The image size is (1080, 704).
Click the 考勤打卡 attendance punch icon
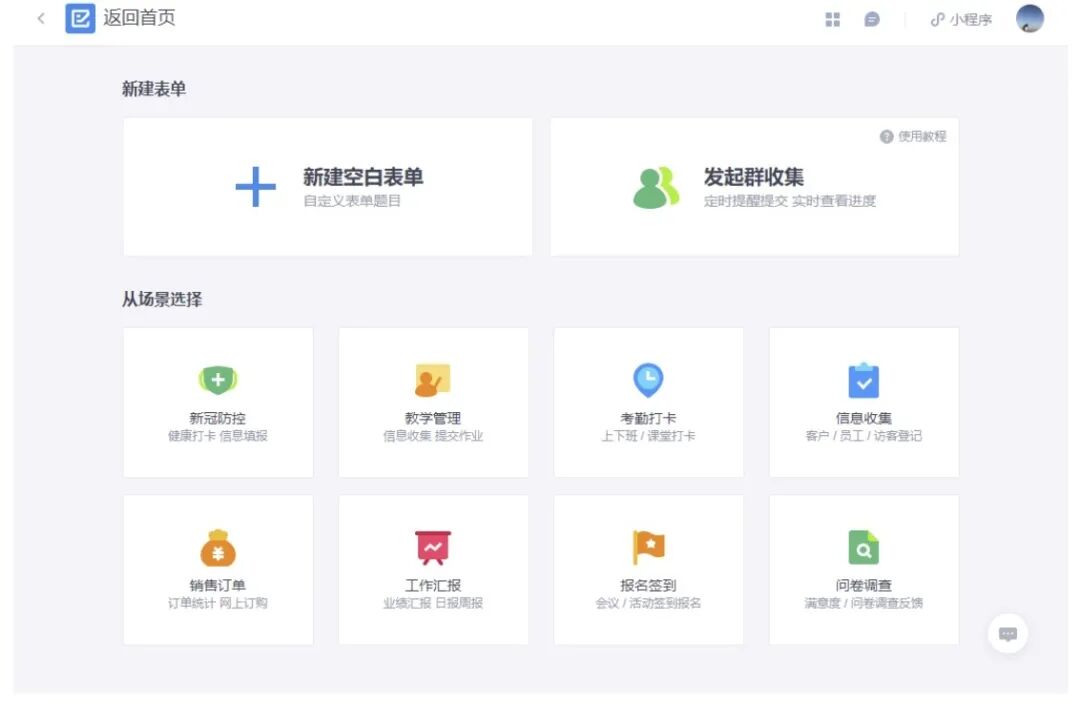tap(648, 380)
